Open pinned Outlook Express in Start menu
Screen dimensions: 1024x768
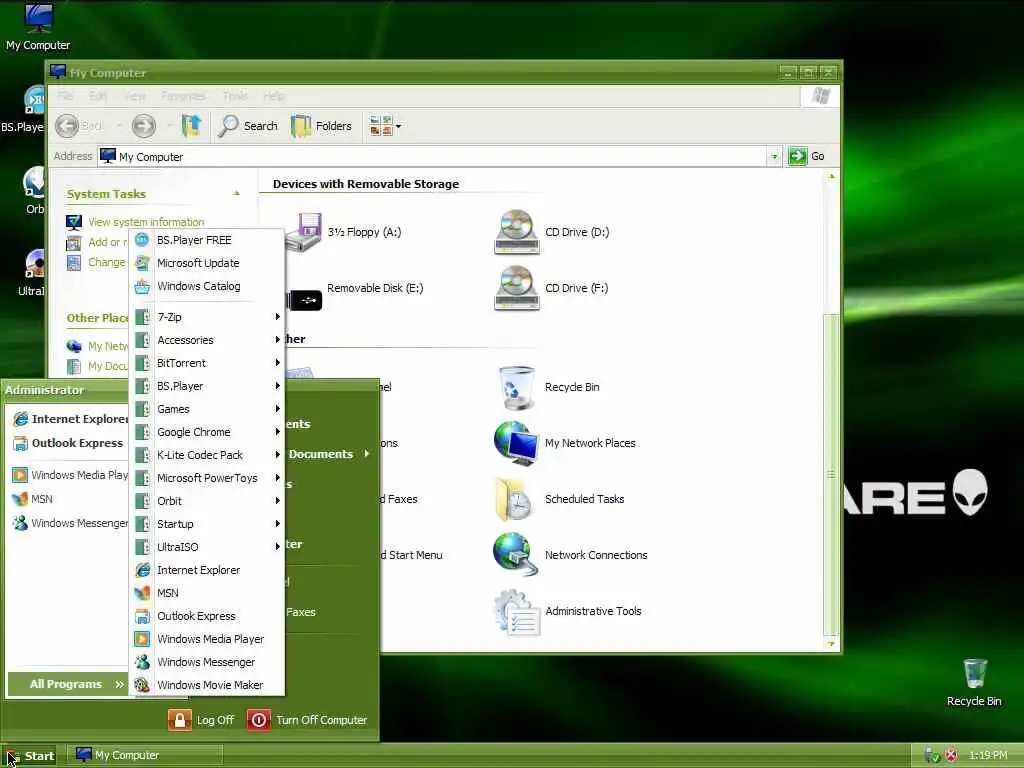69,443
